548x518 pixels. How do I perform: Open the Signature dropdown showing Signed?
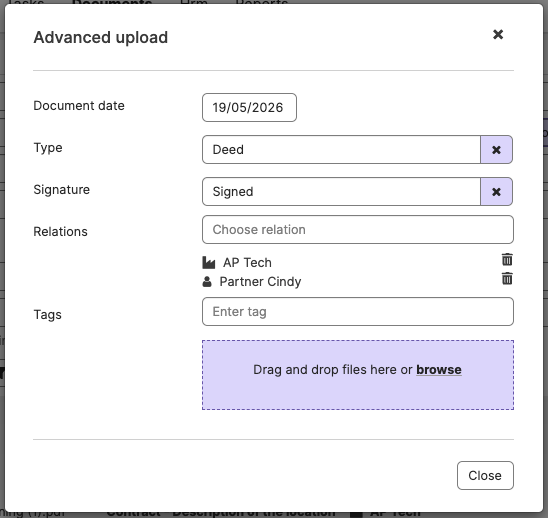click(x=341, y=192)
